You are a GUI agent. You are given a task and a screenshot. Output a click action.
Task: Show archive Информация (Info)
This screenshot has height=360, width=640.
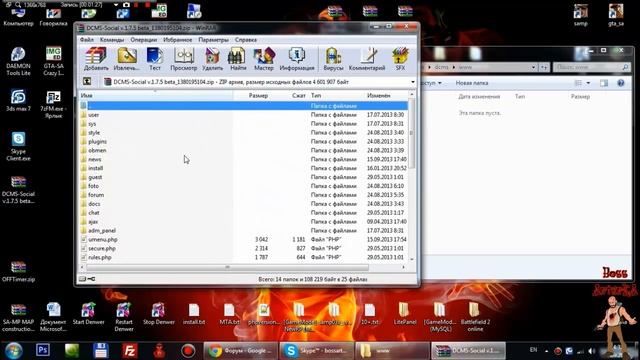(297, 59)
